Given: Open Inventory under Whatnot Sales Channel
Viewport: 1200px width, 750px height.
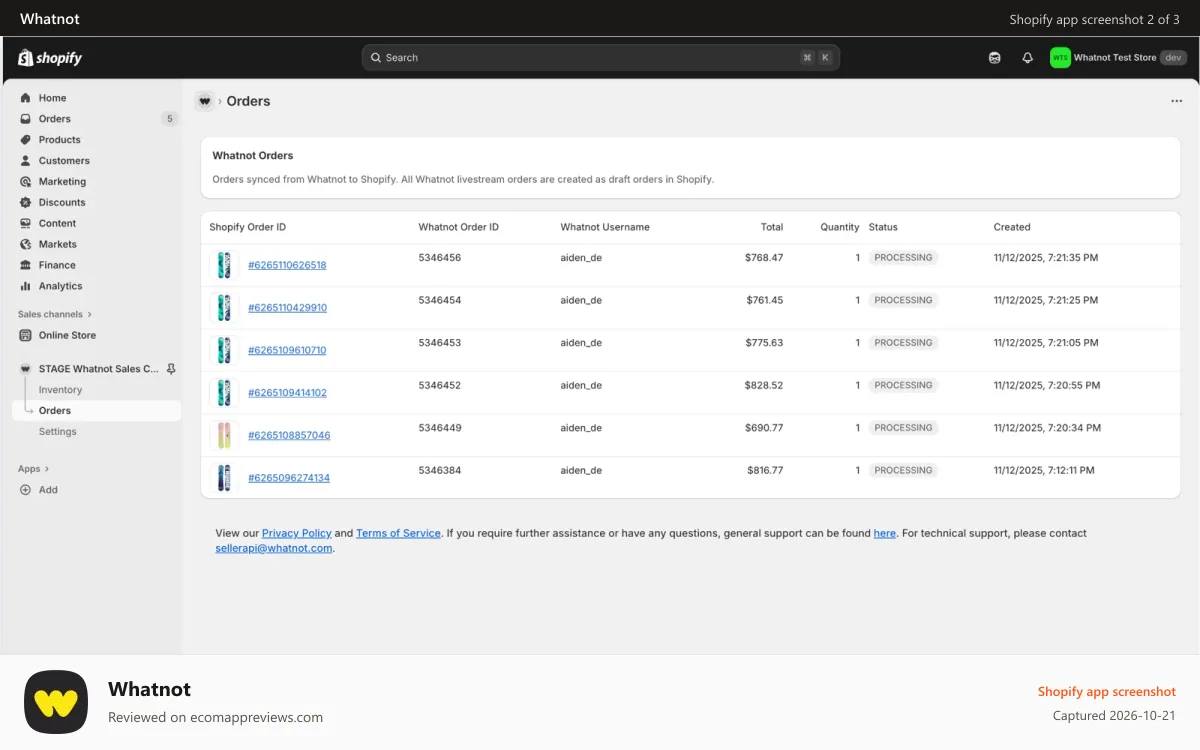Looking at the screenshot, I should click(x=60, y=390).
